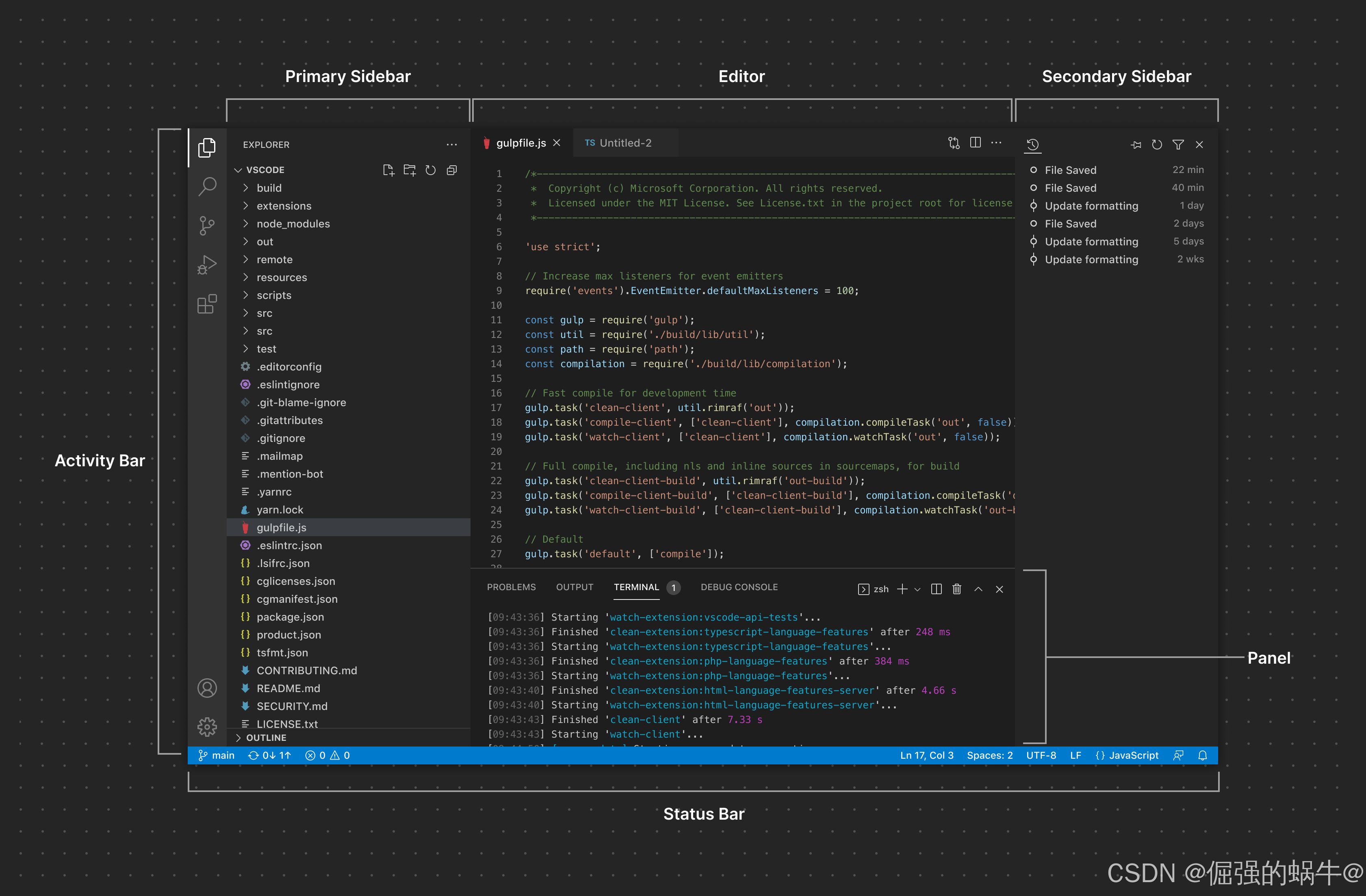The image size is (1366, 896).
Task: Open package.json in the Explorer
Action: [x=290, y=617]
